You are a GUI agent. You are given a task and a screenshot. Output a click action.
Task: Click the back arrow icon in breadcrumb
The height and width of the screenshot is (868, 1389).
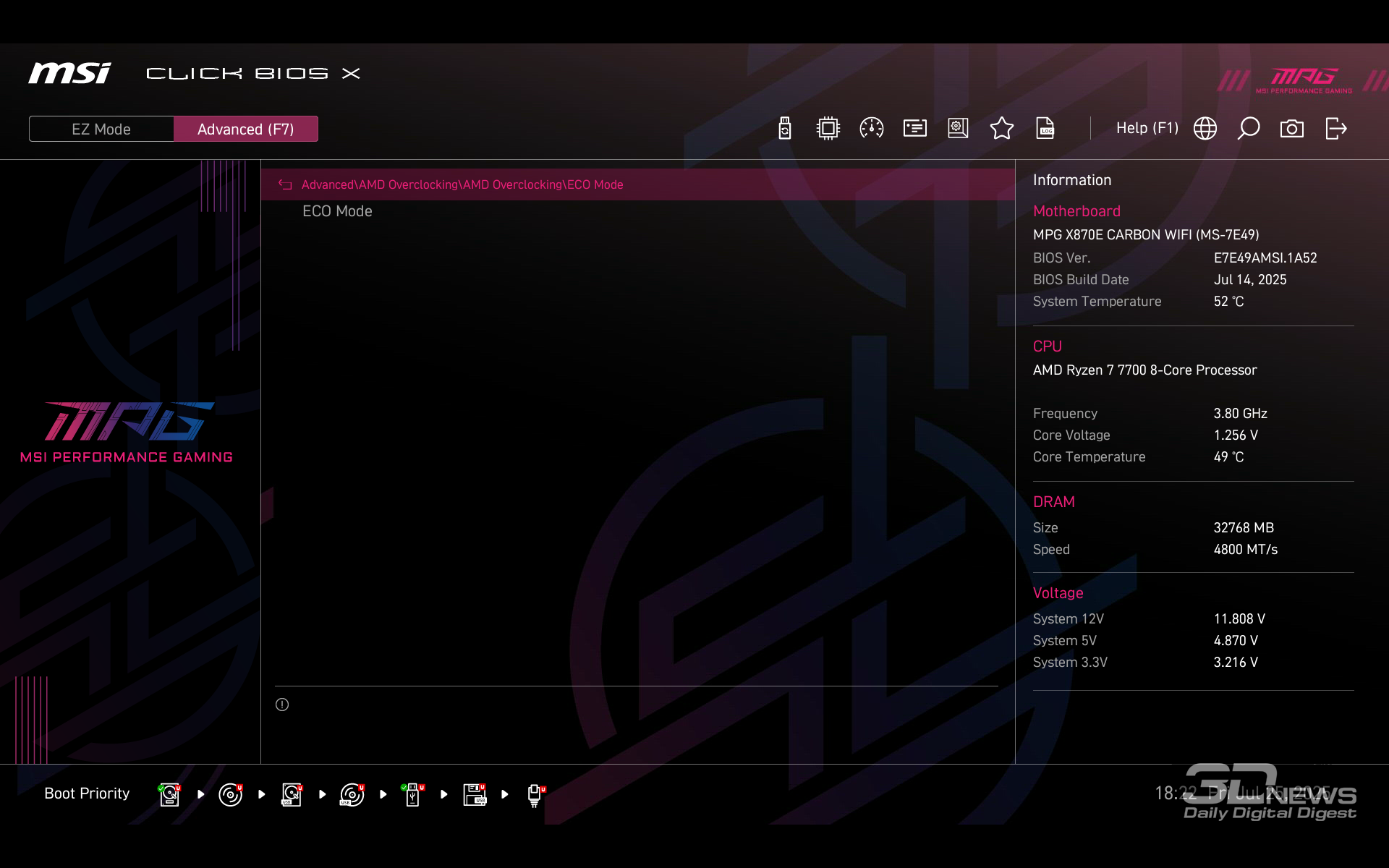click(285, 185)
